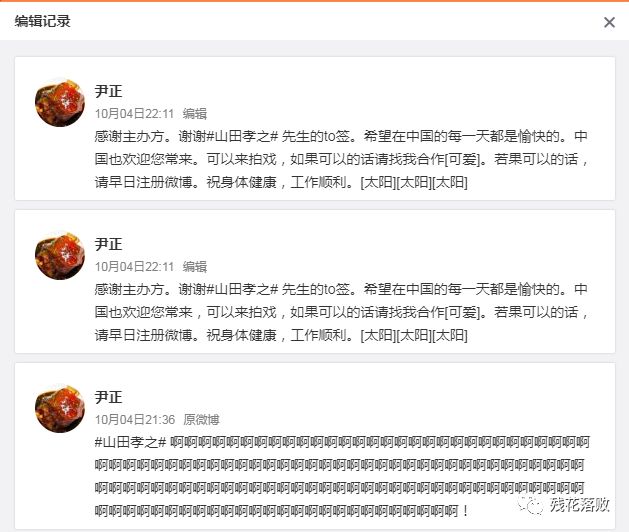Open 尹正 username in the first record
Viewport: 629px width, 532px height.
click(x=108, y=91)
